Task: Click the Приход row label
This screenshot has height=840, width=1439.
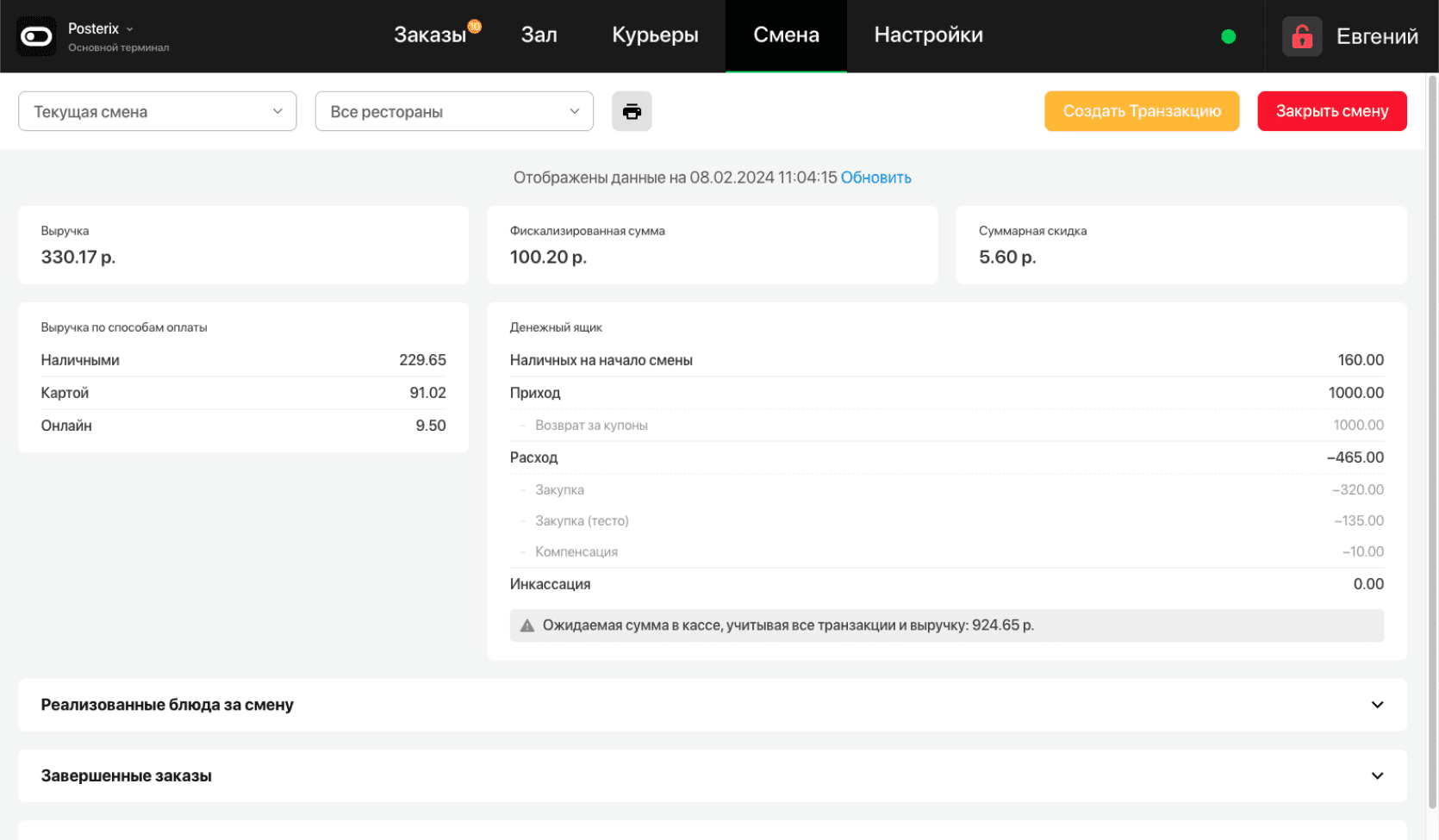Action: [x=535, y=393]
